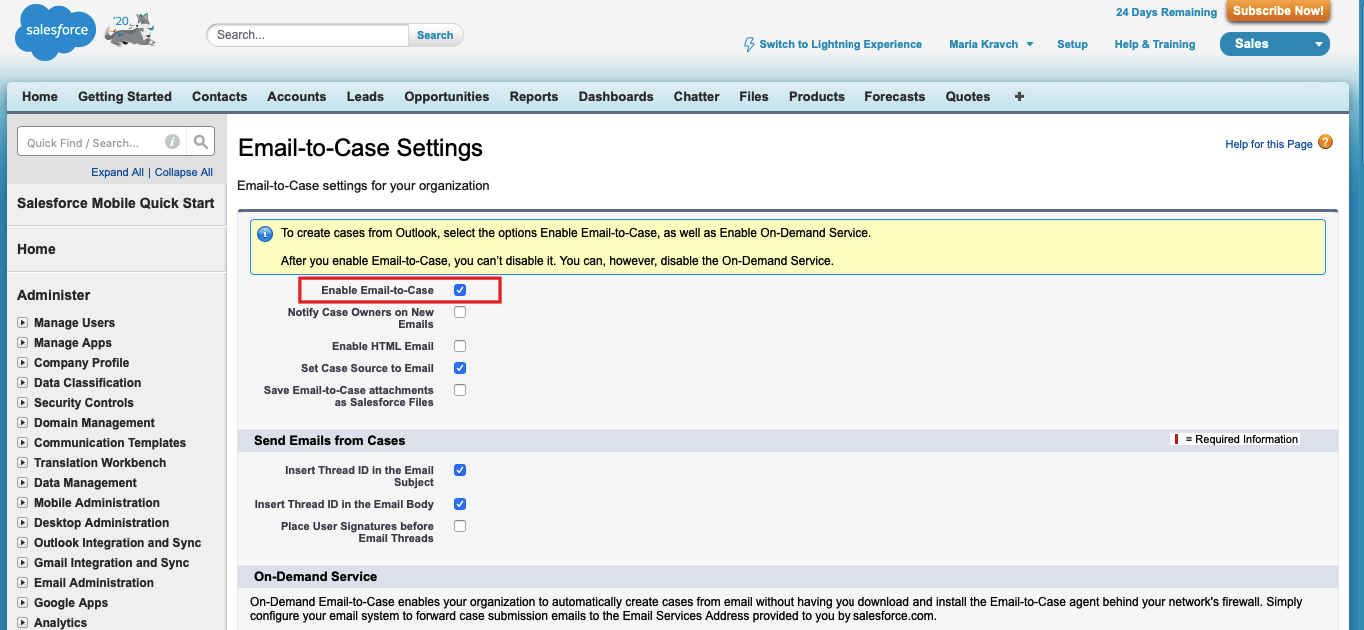The height and width of the screenshot is (630, 1364).
Task: Open the Dashboards tab
Action: click(x=616, y=97)
